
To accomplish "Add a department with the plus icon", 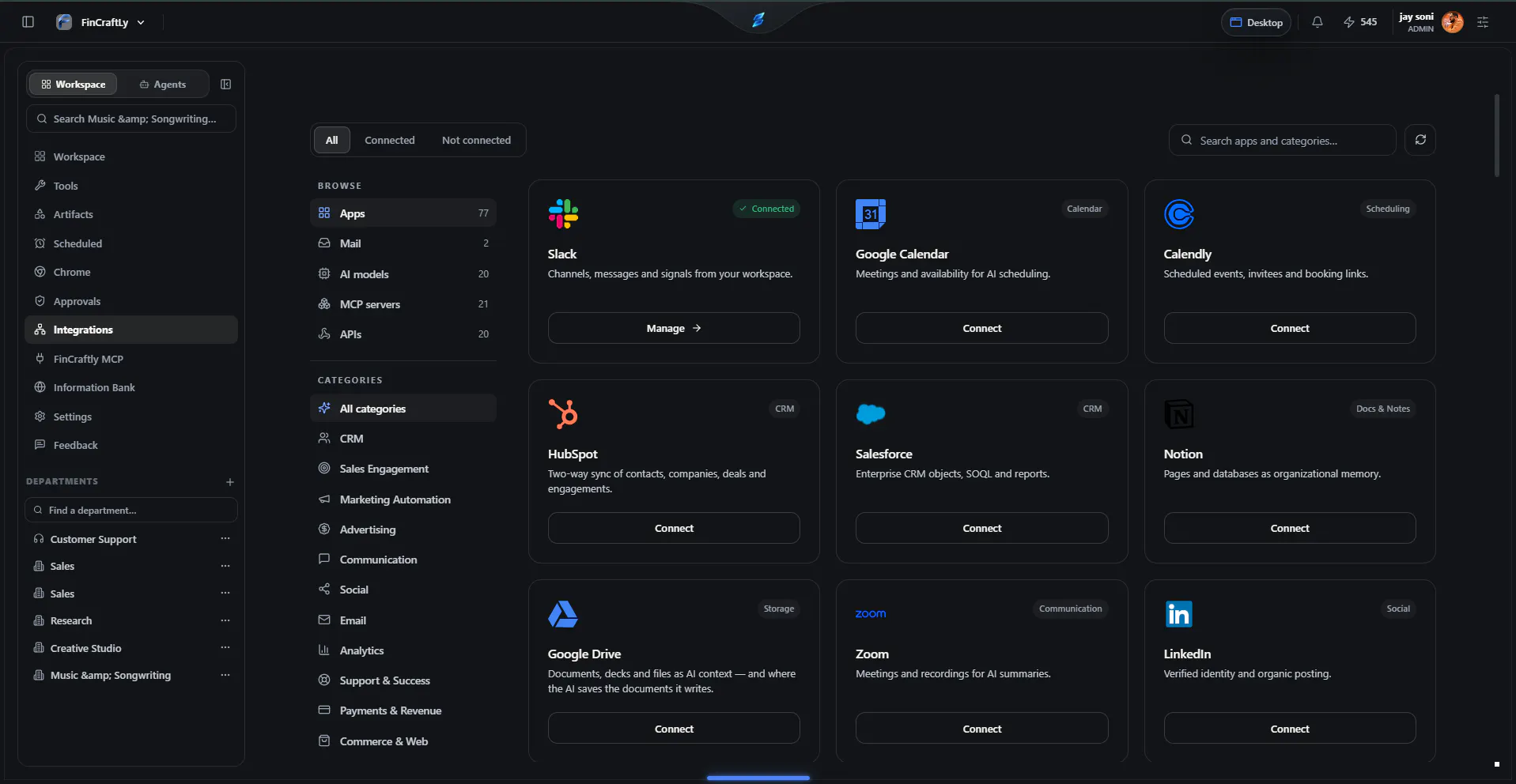I will pos(230,481).
